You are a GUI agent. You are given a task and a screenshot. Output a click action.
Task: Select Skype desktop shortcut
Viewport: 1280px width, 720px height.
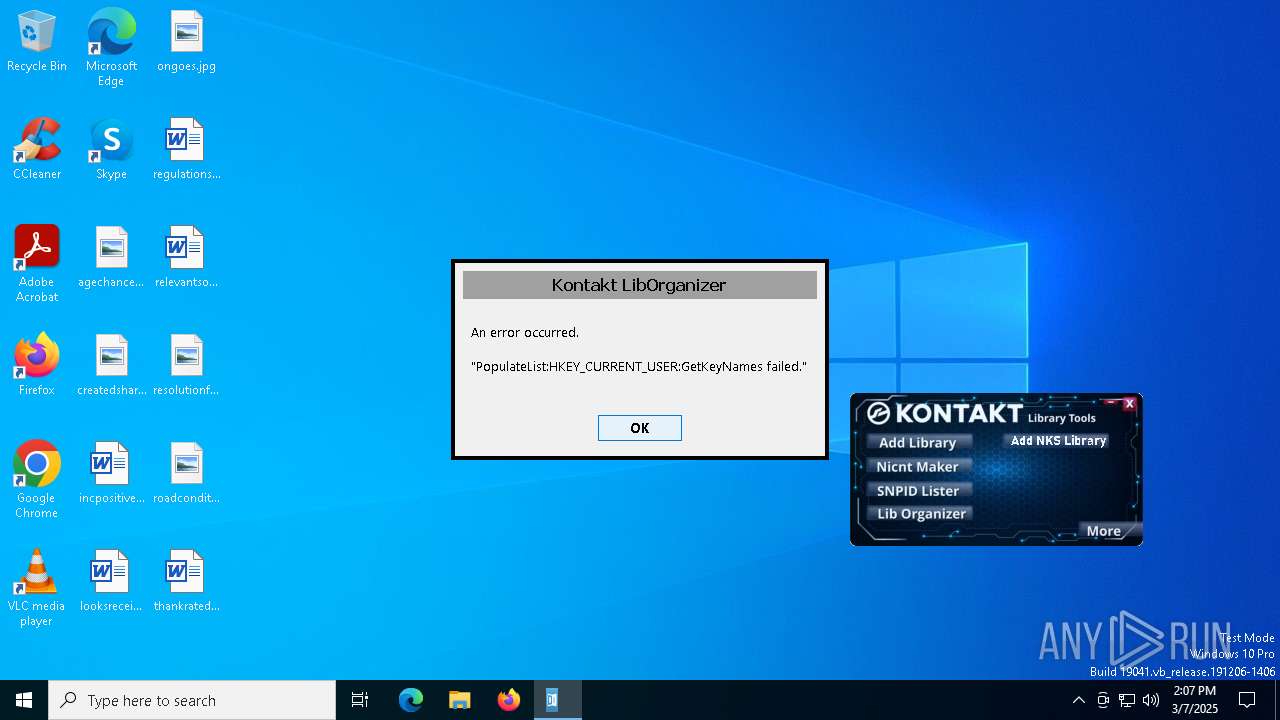[111, 150]
